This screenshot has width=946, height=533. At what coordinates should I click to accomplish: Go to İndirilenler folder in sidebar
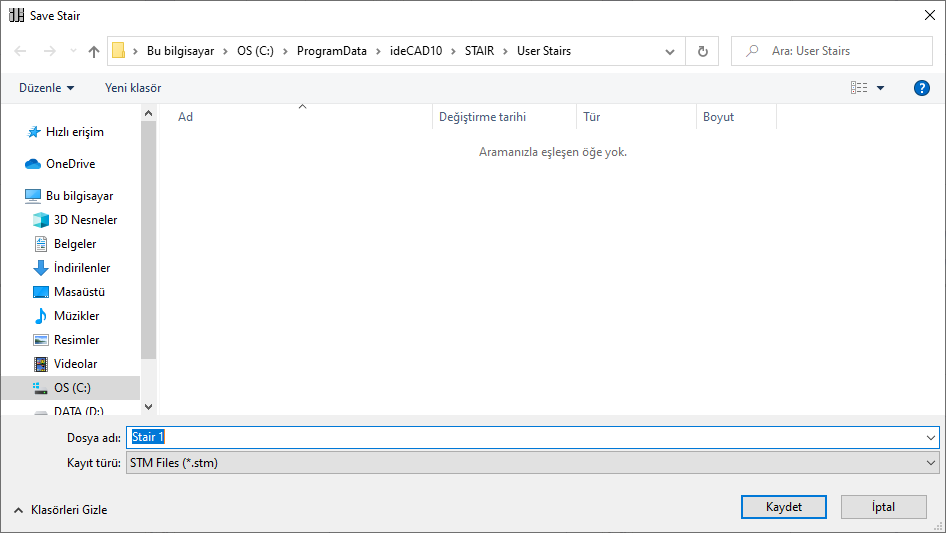coord(82,268)
